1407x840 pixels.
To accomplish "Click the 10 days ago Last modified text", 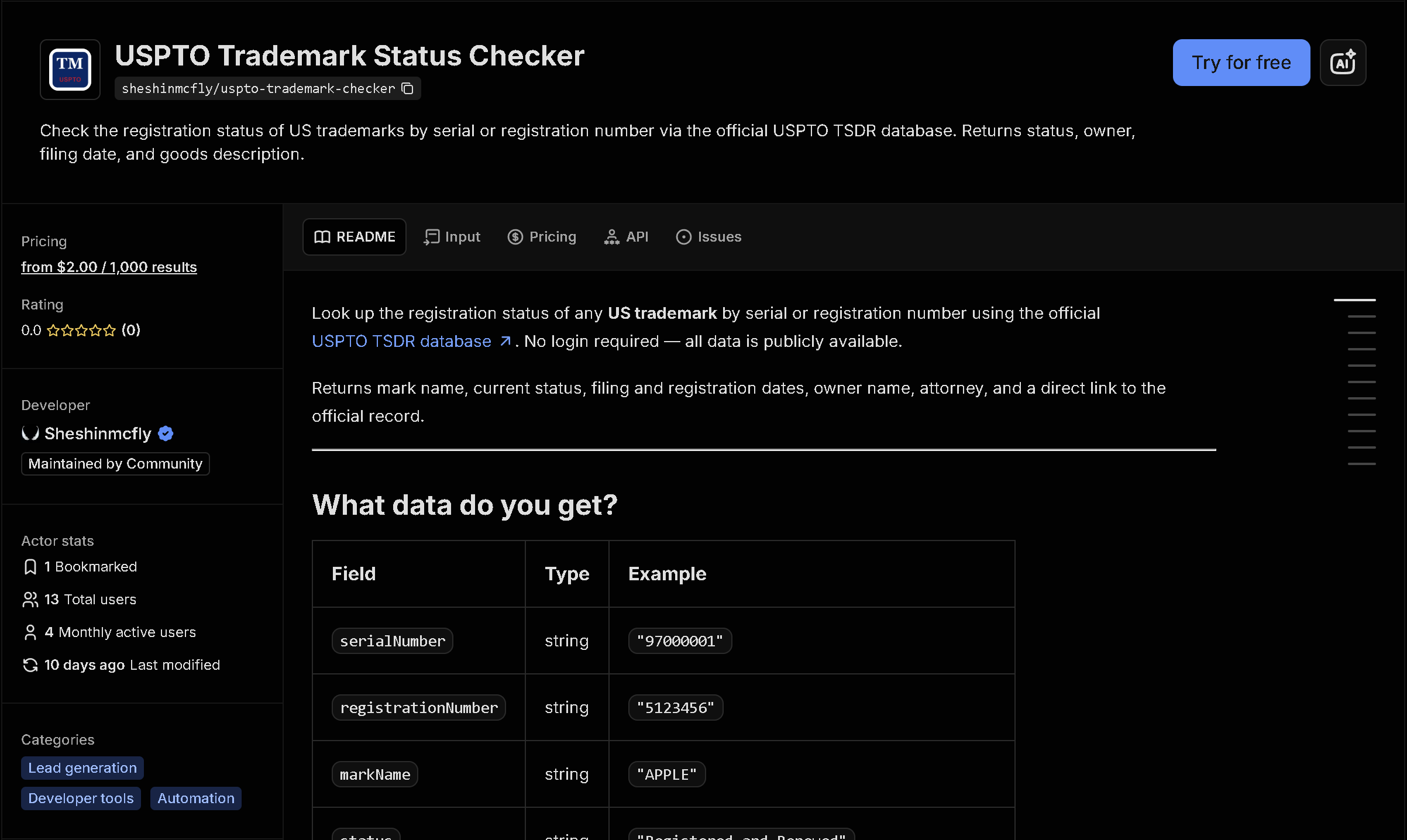I will 132,665.
